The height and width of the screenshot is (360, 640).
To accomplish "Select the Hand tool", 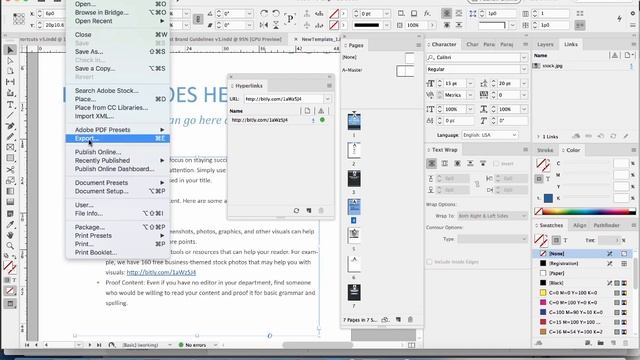I will point(10,235).
